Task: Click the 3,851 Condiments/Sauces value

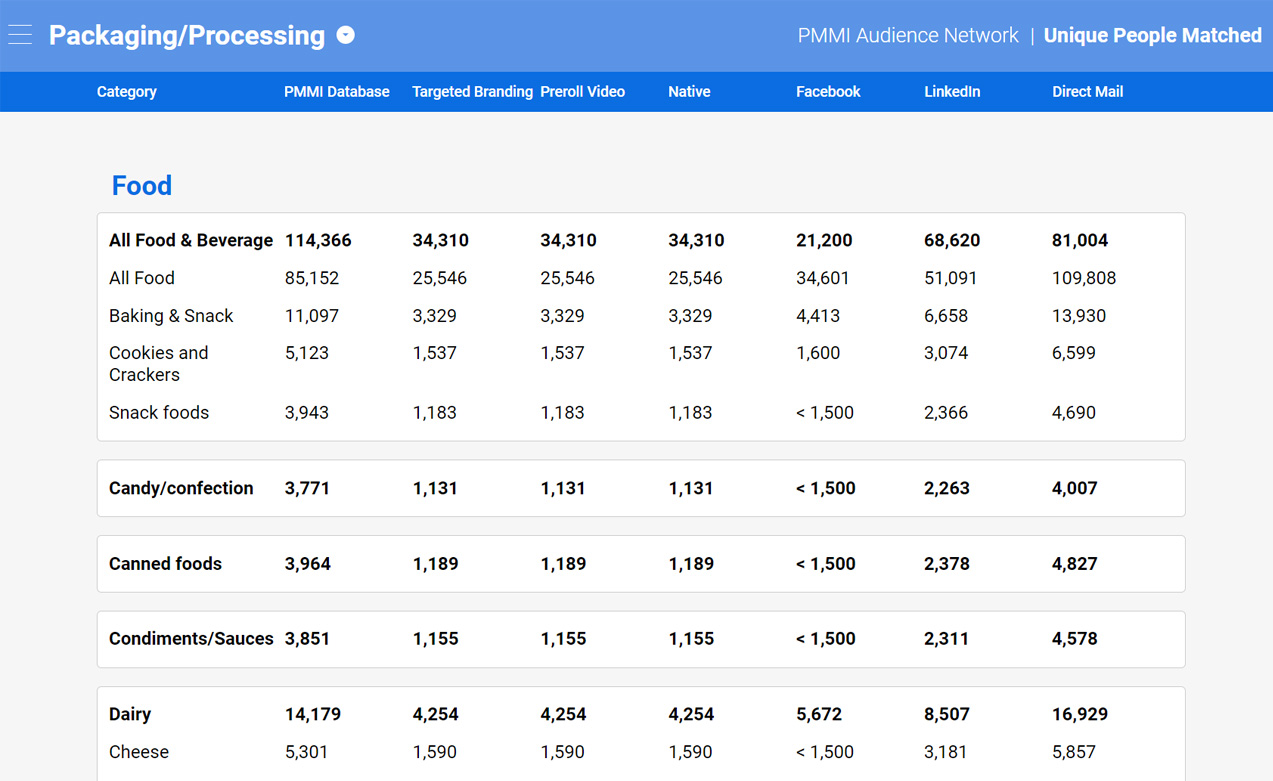Action: [307, 639]
